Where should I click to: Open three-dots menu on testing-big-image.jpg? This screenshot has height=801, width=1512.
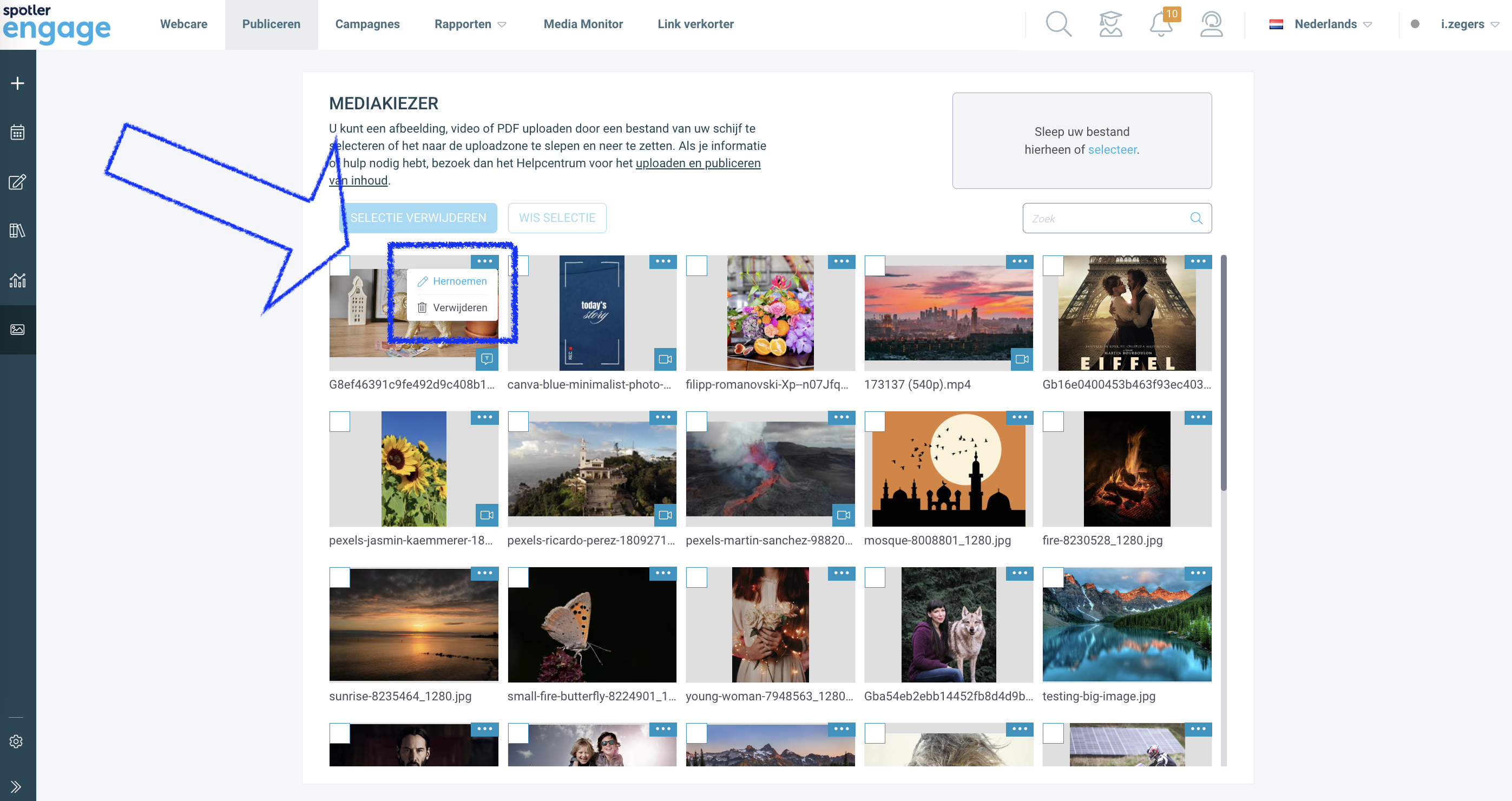(x=1198, y=573)
